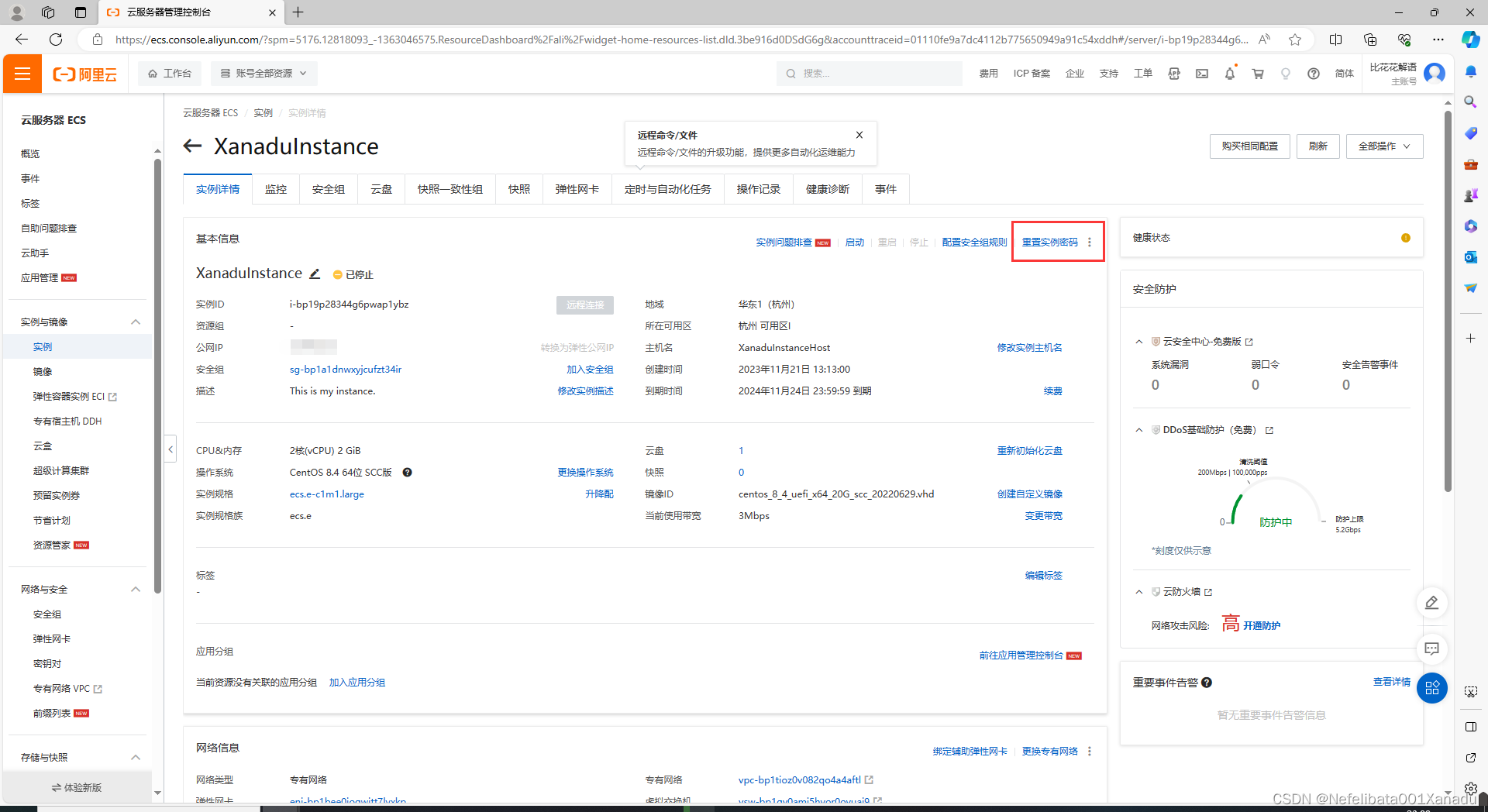
Task: Open the all operations dropdown
Action: [x=1384, y=146]
